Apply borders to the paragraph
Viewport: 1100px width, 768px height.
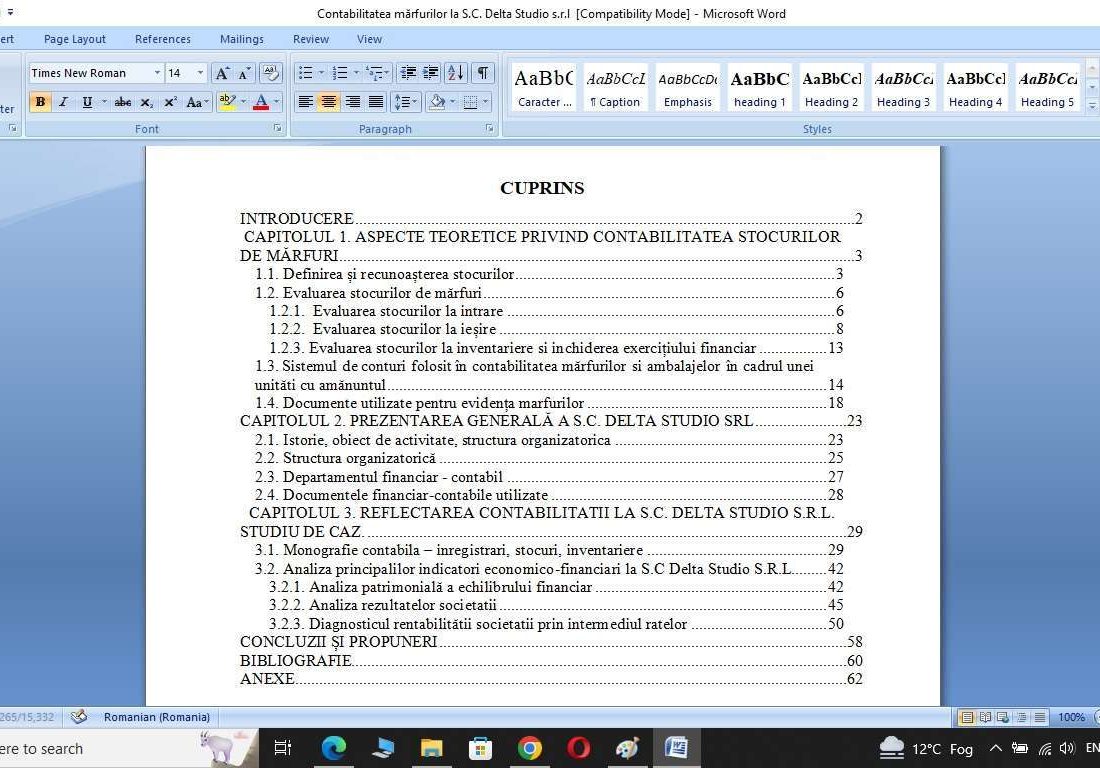coord(470,102)
